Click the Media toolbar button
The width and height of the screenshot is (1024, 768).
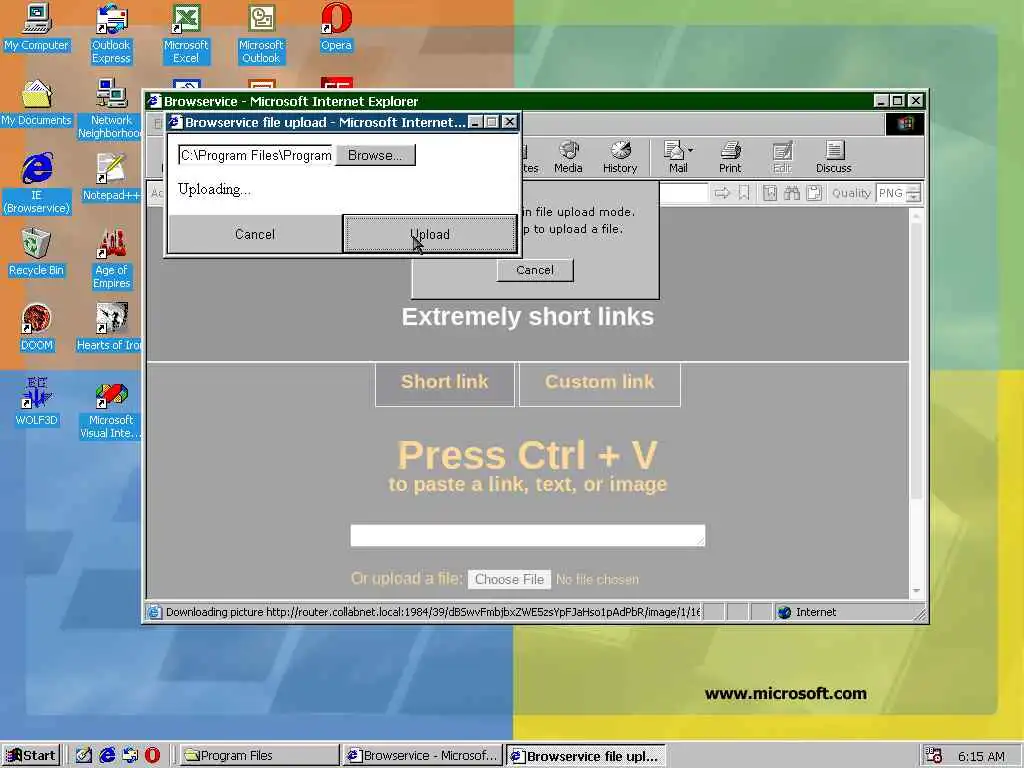(x=568, y=157)
